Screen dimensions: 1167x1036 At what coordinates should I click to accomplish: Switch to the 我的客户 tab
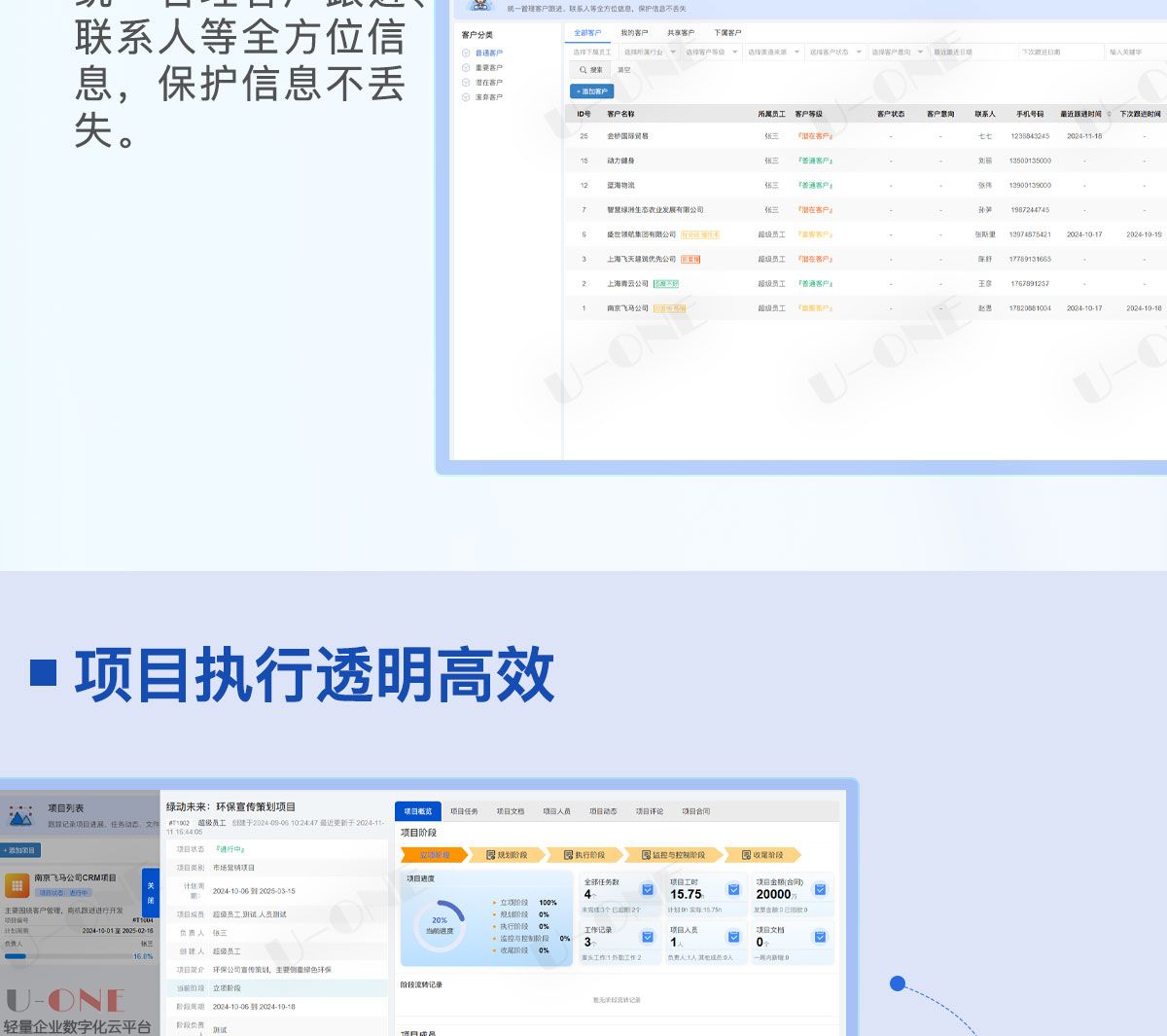pyautogui.click(x=634, y=33)
